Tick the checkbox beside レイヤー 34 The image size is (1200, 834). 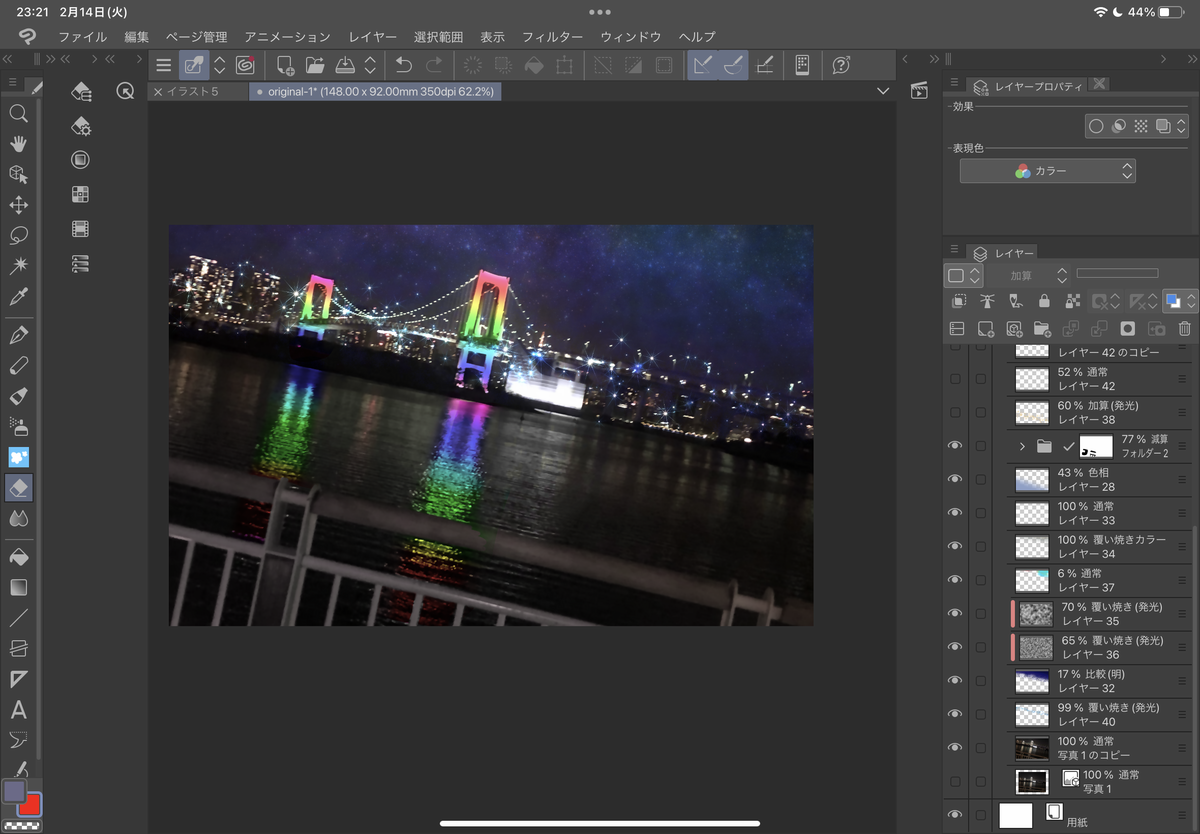click(x=981, y=546)
